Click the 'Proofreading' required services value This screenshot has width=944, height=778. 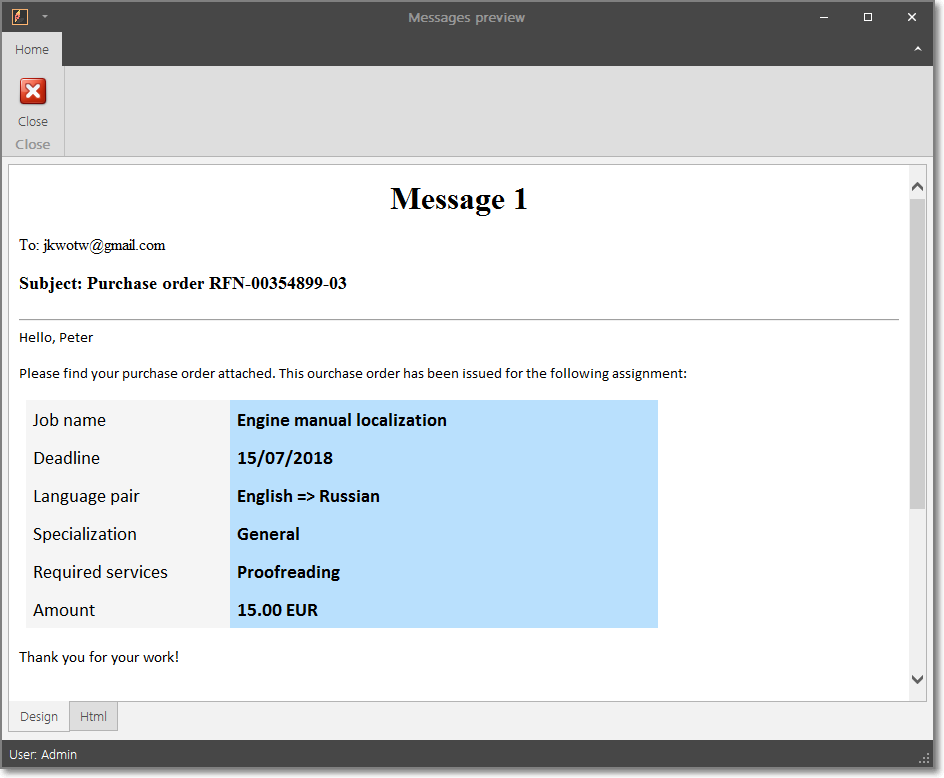coord(288,573)
